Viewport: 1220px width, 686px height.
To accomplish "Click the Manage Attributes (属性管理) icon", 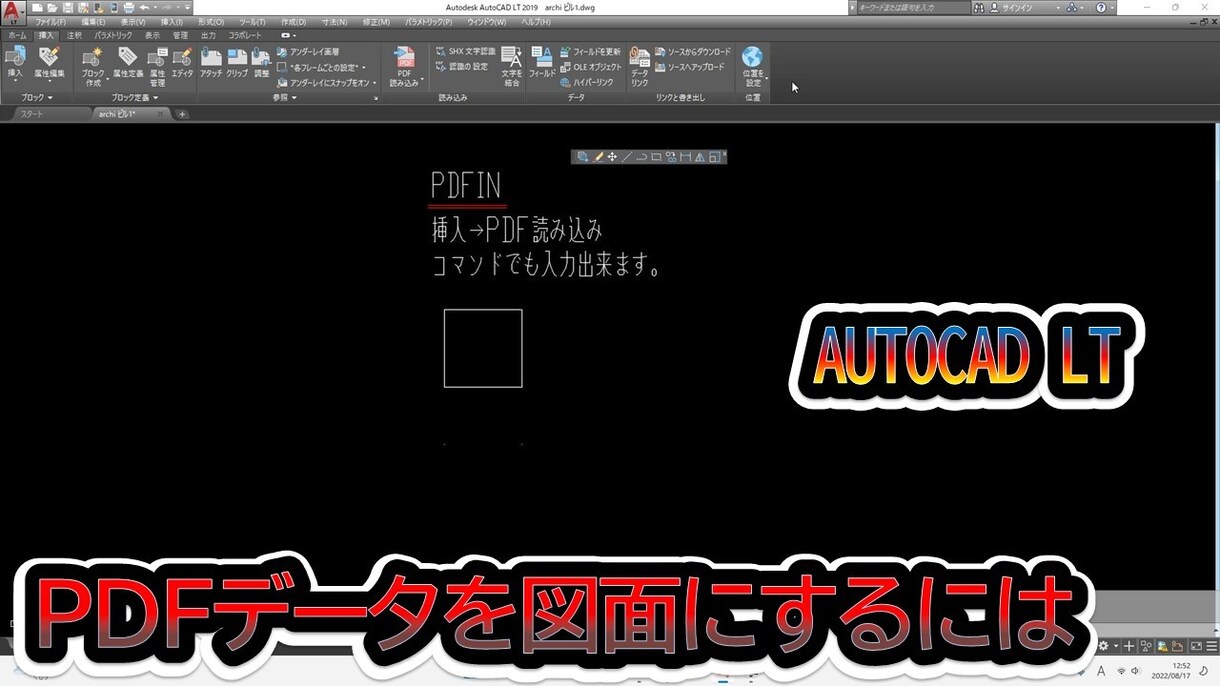I will click(x=157, y=66).
